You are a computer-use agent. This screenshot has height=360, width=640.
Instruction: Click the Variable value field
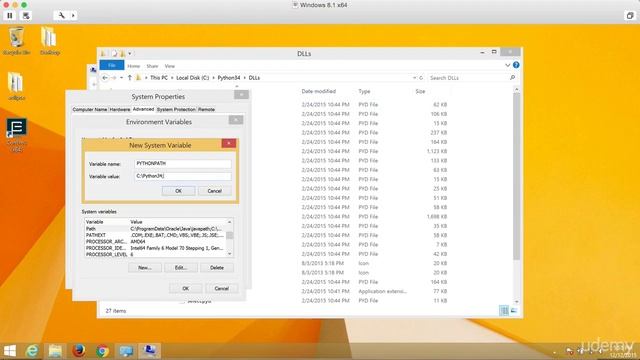point(183,176)
